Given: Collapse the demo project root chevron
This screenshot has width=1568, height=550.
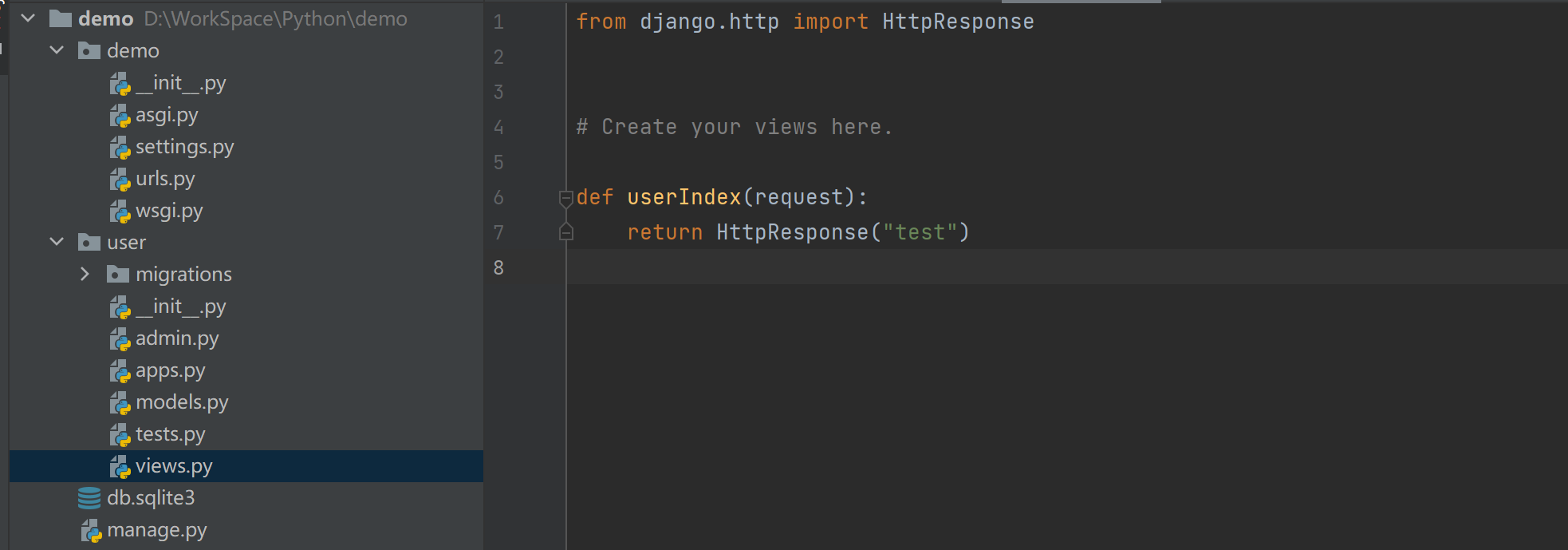Looking at the screenshot, I should pos(28,18).
